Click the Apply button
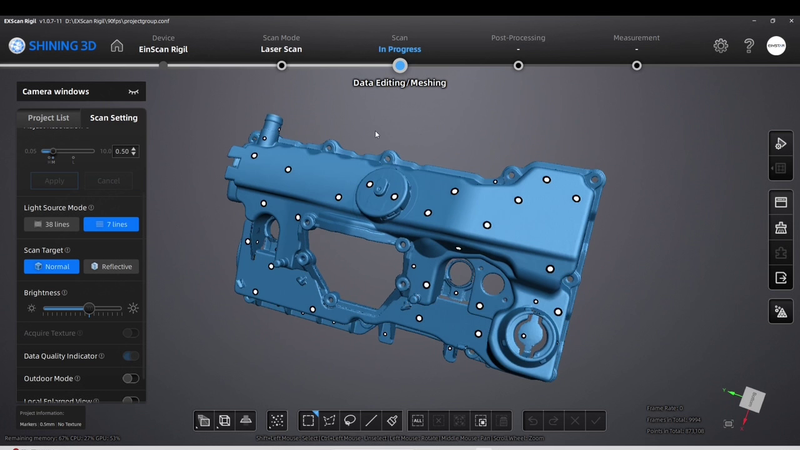Image resolution: width=800 pixels, height=450 pixels. pyautogui.click(x=54, y=181)
